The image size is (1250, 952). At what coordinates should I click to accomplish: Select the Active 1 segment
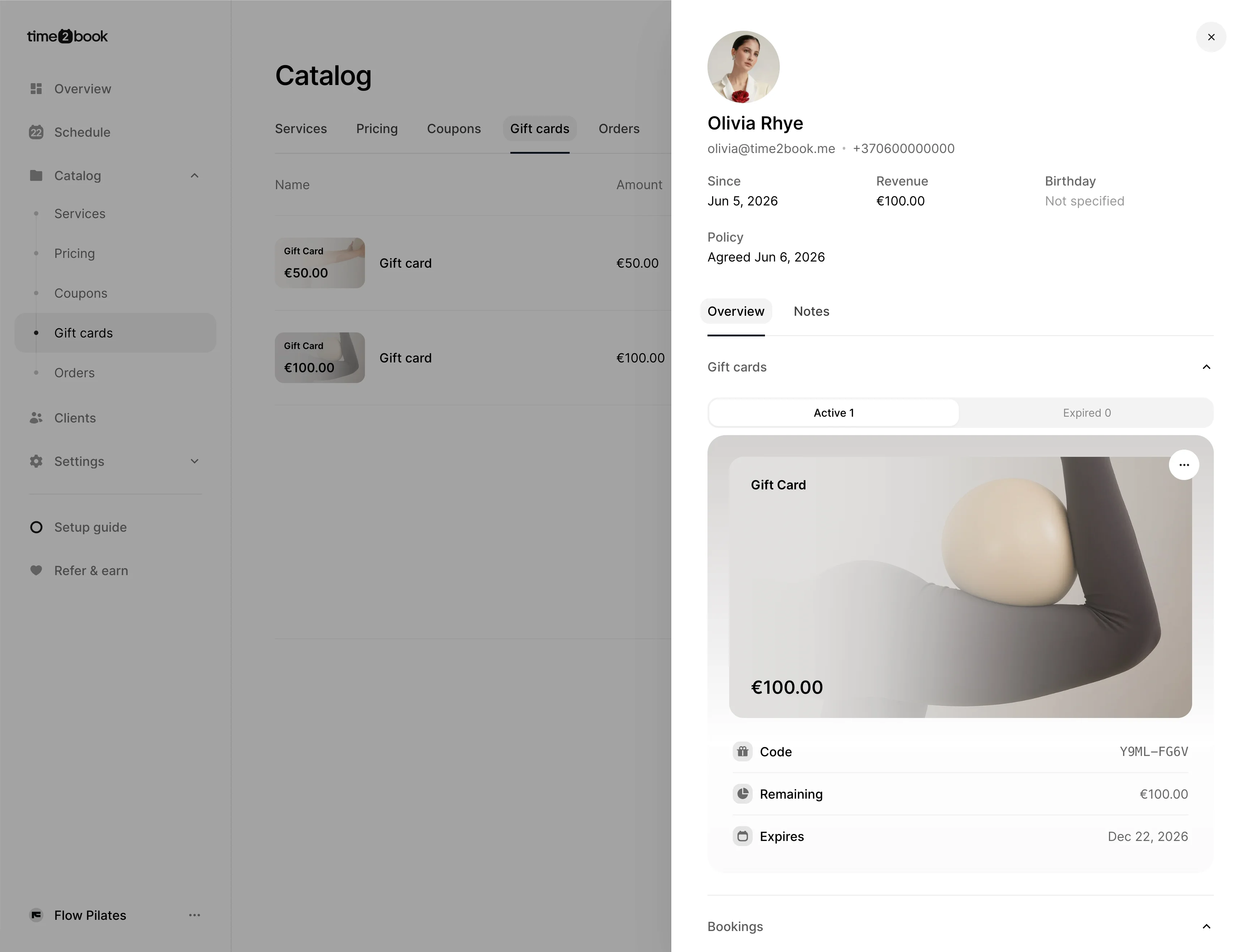[x=834, y=413]
